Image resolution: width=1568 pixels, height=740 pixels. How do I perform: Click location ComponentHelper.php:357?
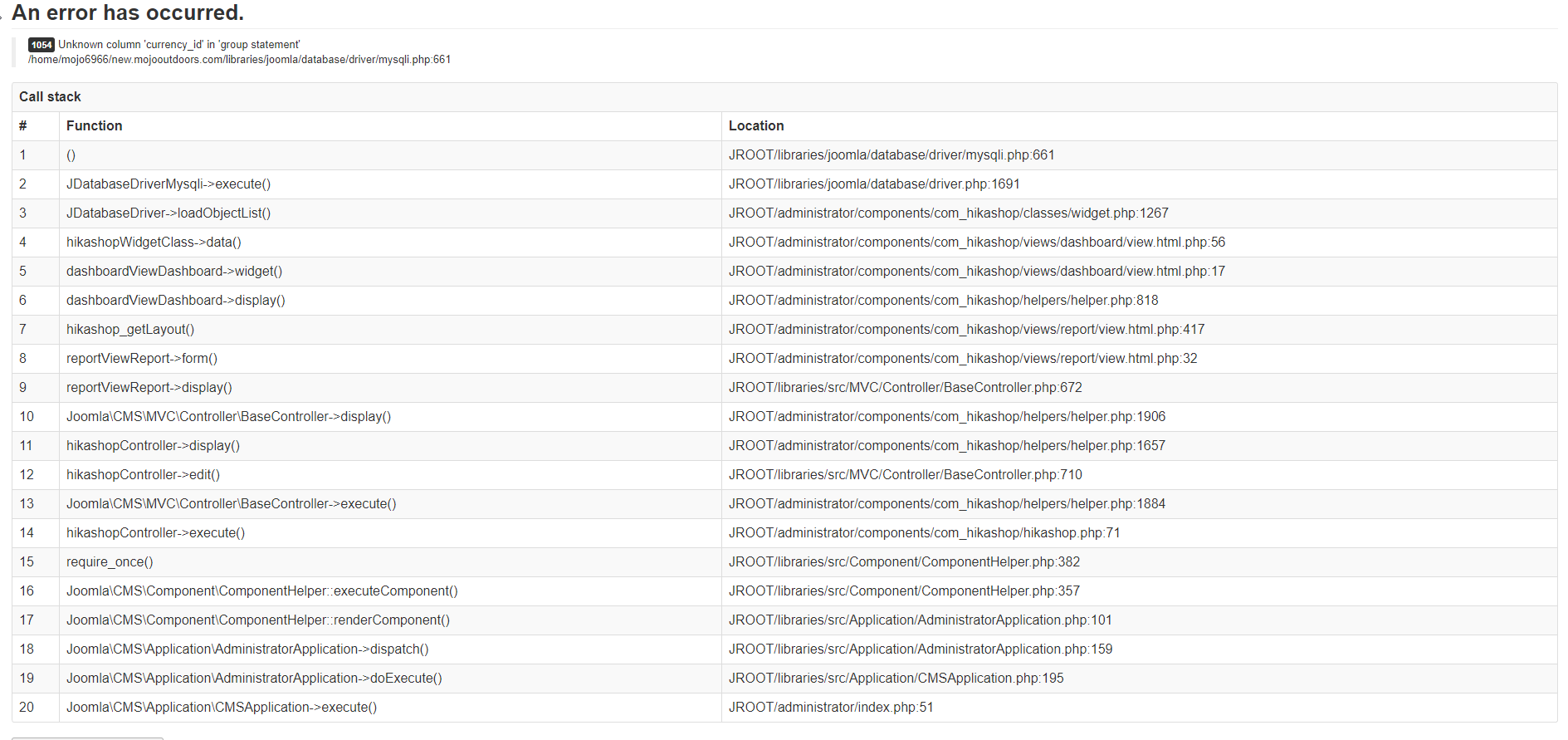(x=905, y=591)
